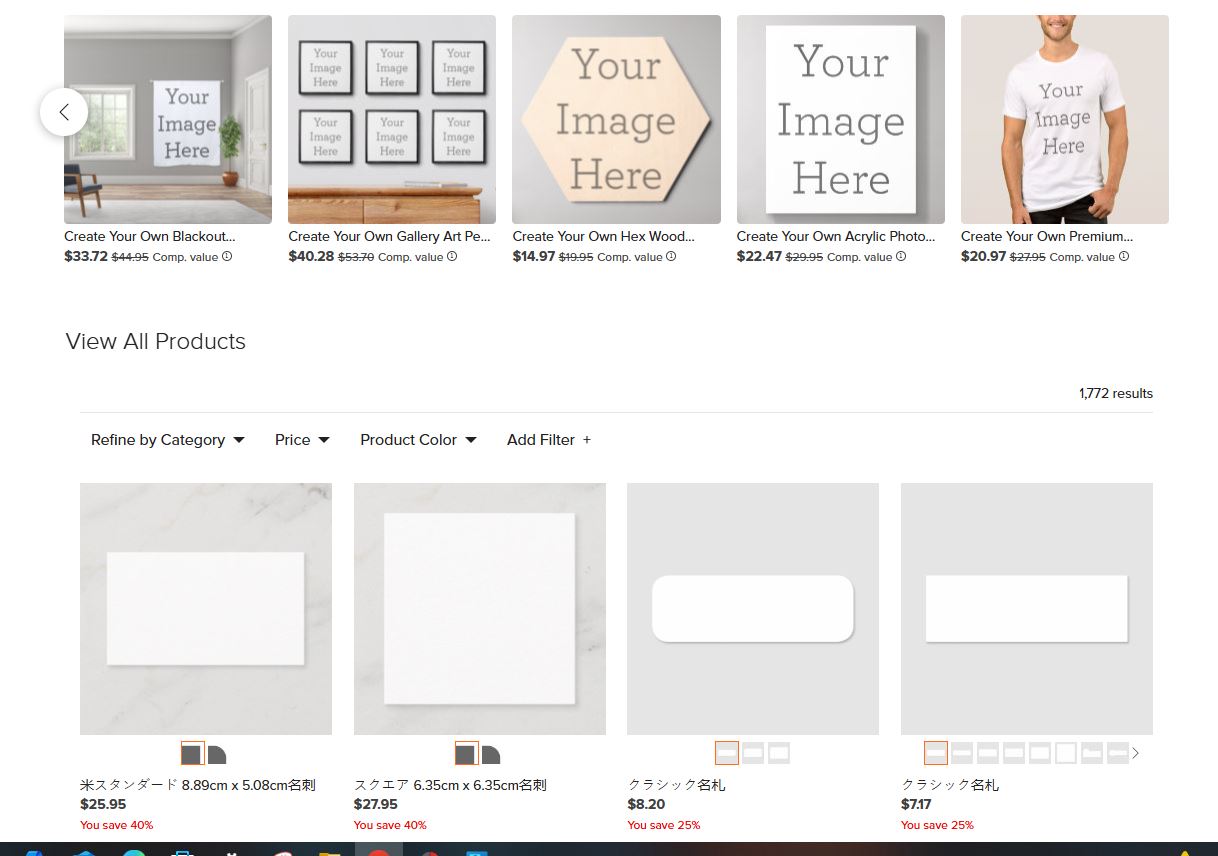Open the $7.17 rectangular name tag image
Screen dimensions: 1218x856
pos(1027,609)
